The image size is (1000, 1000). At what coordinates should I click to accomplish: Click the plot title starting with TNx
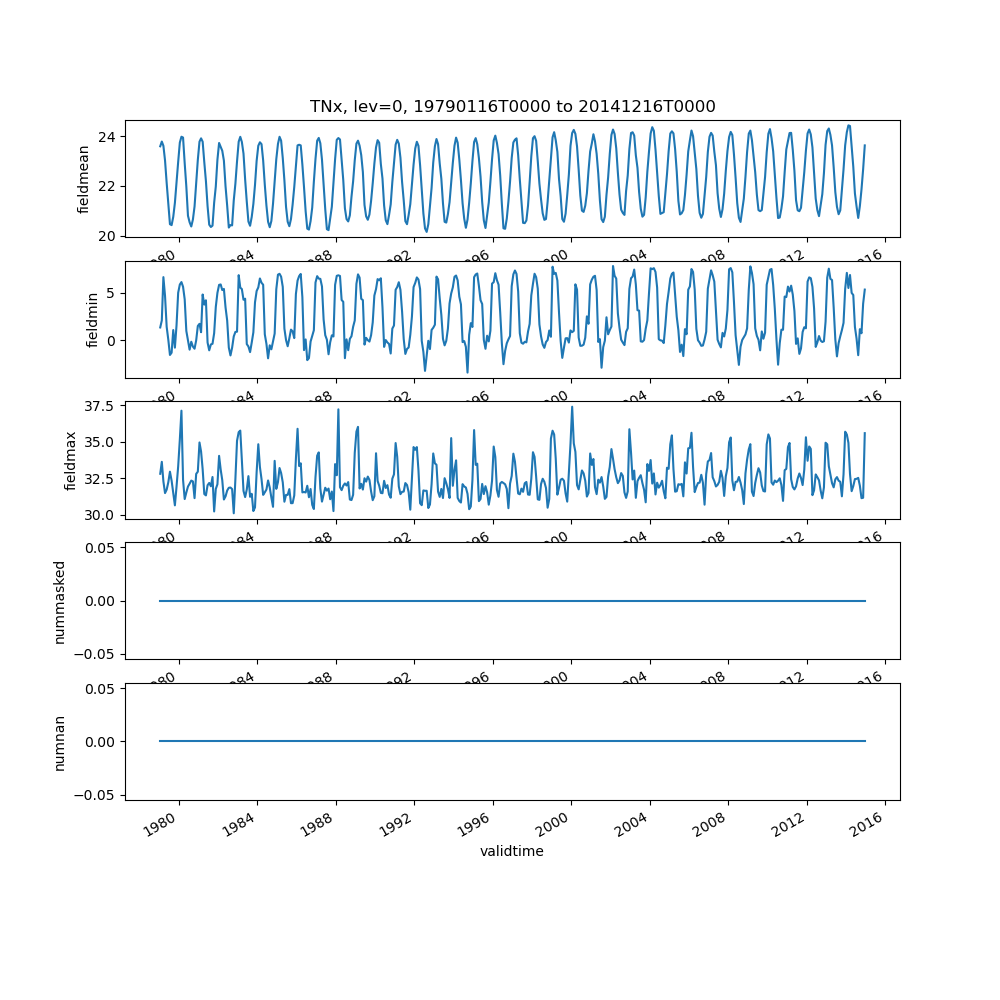pos(512,107)
